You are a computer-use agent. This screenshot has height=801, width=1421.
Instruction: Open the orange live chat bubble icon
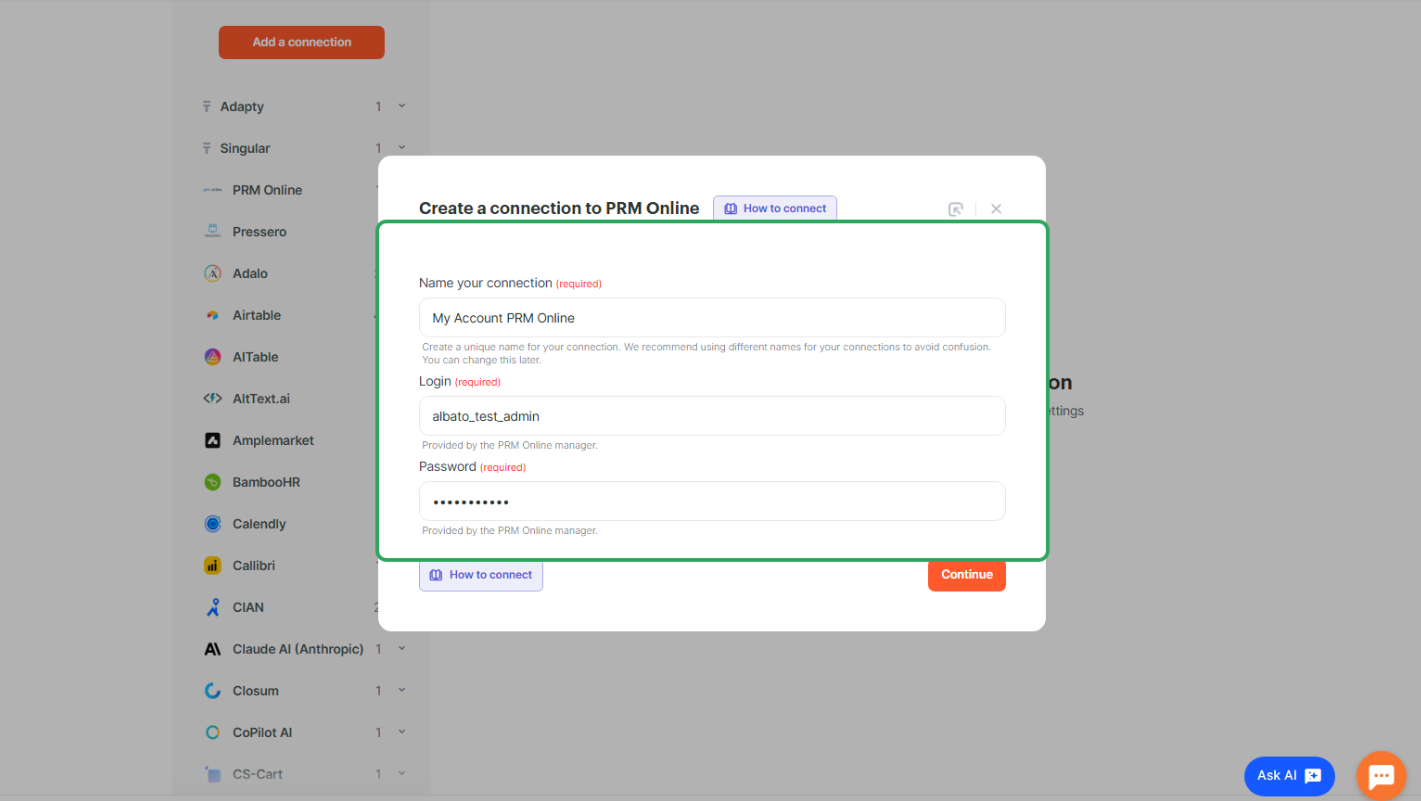[x=1380, y=776]
